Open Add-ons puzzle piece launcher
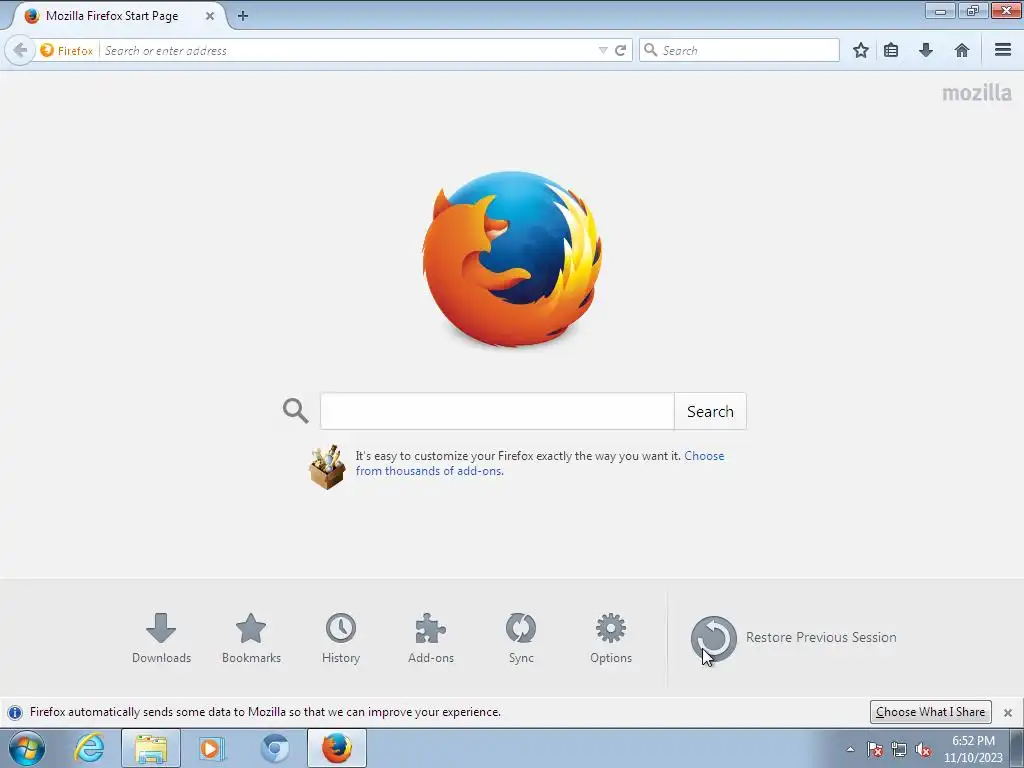 431,638
